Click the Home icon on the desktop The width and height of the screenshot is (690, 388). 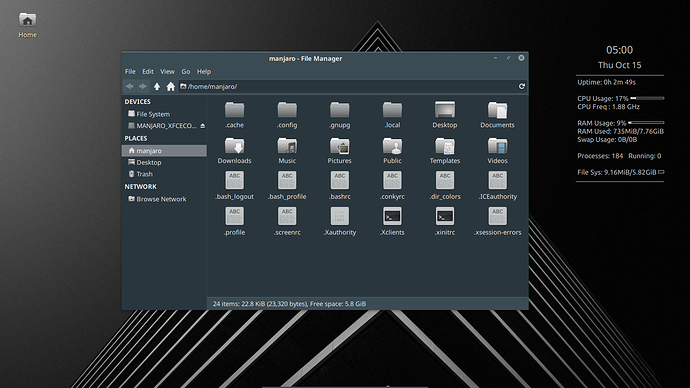click(27, 25)
